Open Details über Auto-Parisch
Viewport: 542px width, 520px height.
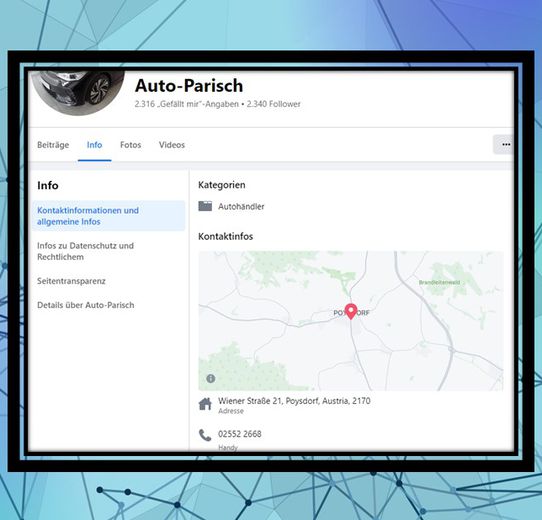tap(86, 305)
